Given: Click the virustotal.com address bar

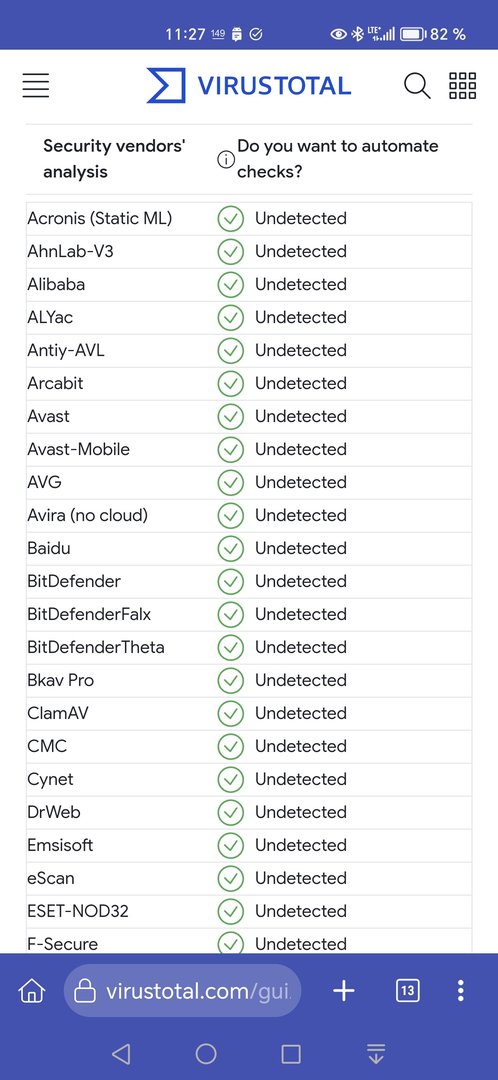Looking at the screenshot, I should pos(183,991).
